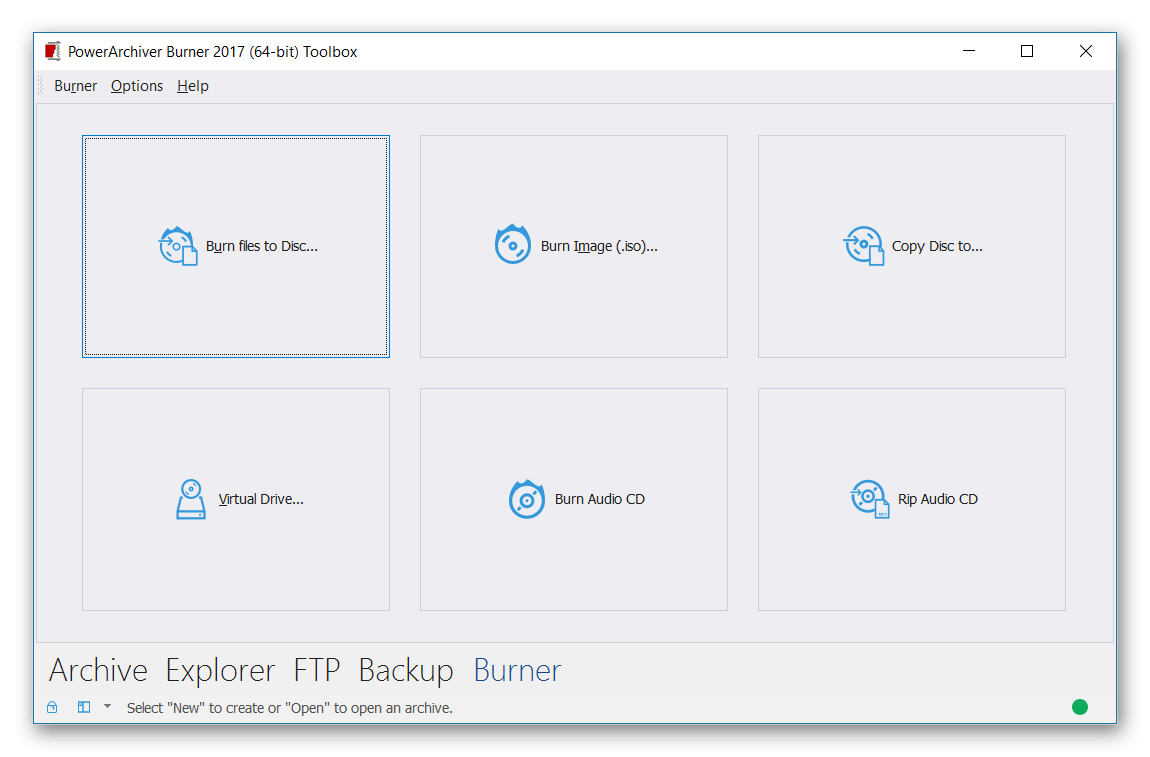Switch to the FTP tab
1150x757 pixels.
coord(316,670)
